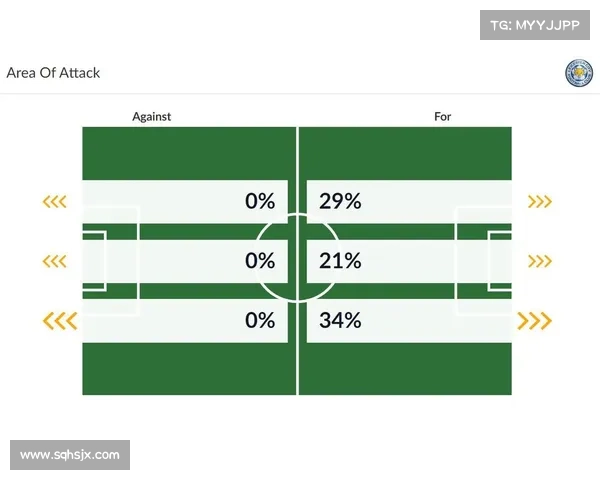The image size is (600, 480).
Task: Select the 21% central attack value
Action: [x=340, y=261]
